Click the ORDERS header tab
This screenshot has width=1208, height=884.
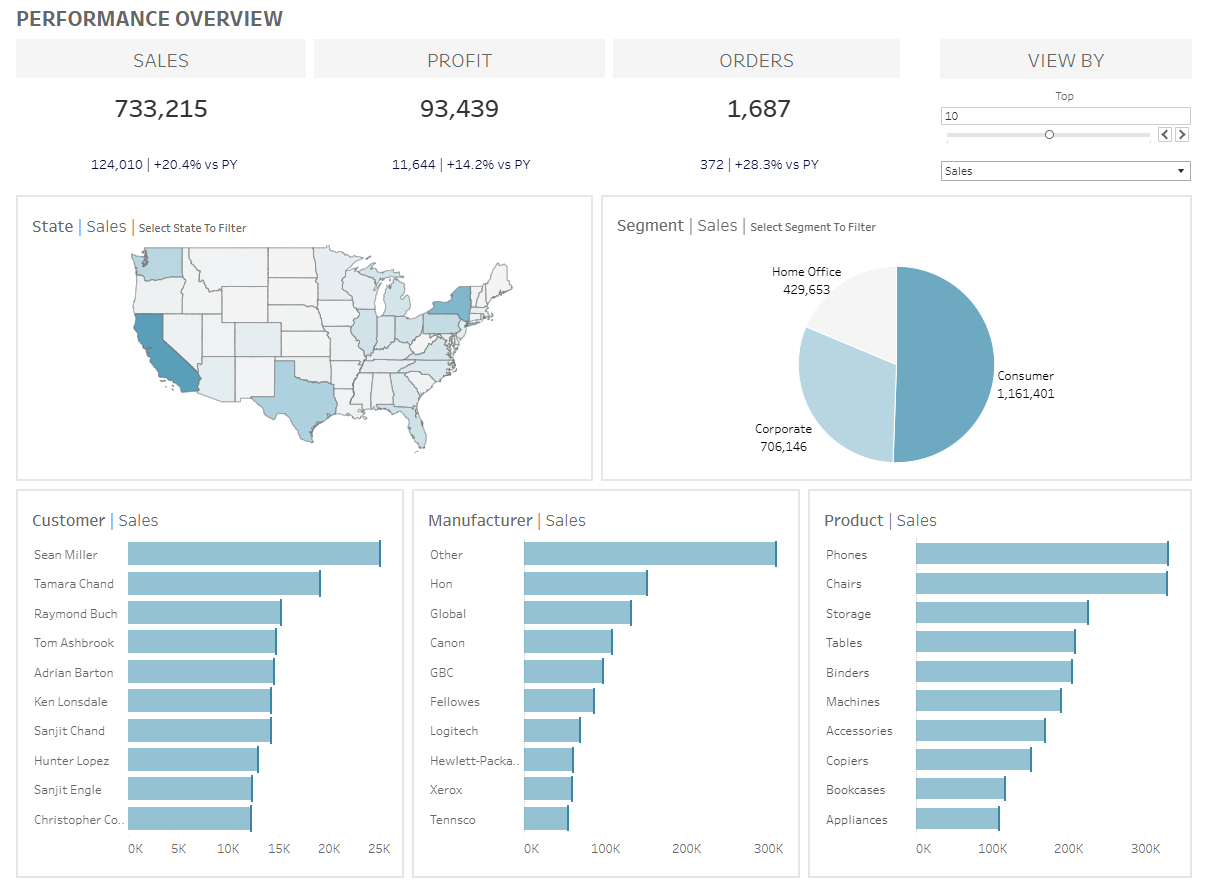click(x=757, y=59)
